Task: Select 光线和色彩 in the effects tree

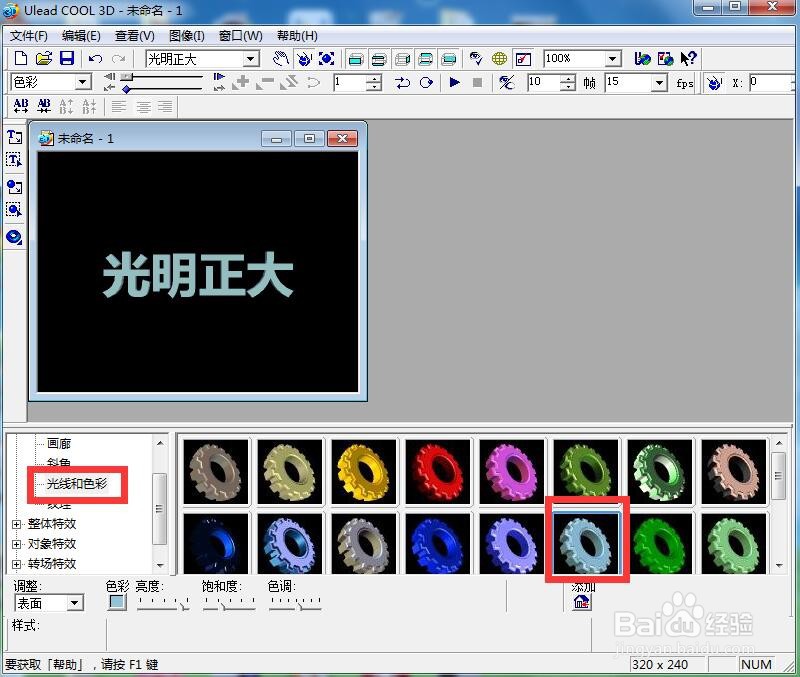Action: point(77,483)
